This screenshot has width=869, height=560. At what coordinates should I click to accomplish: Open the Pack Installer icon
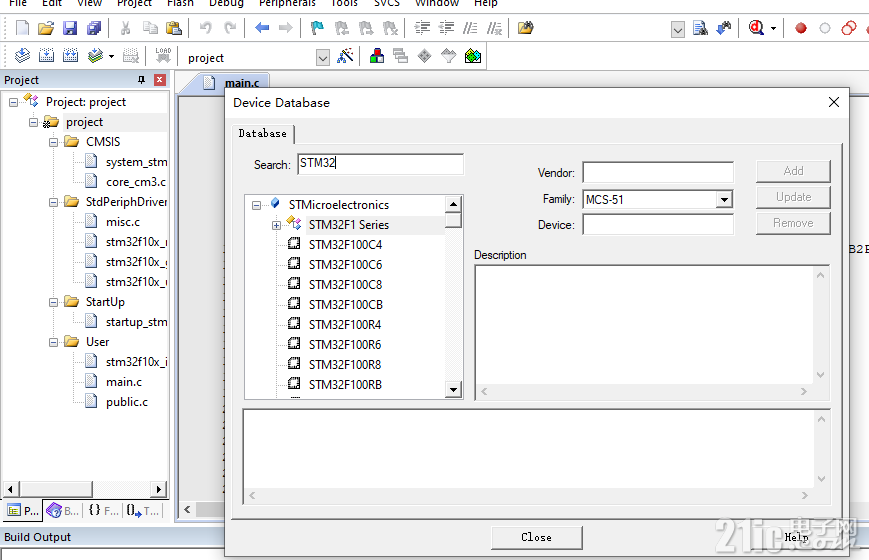click(473, 55)
